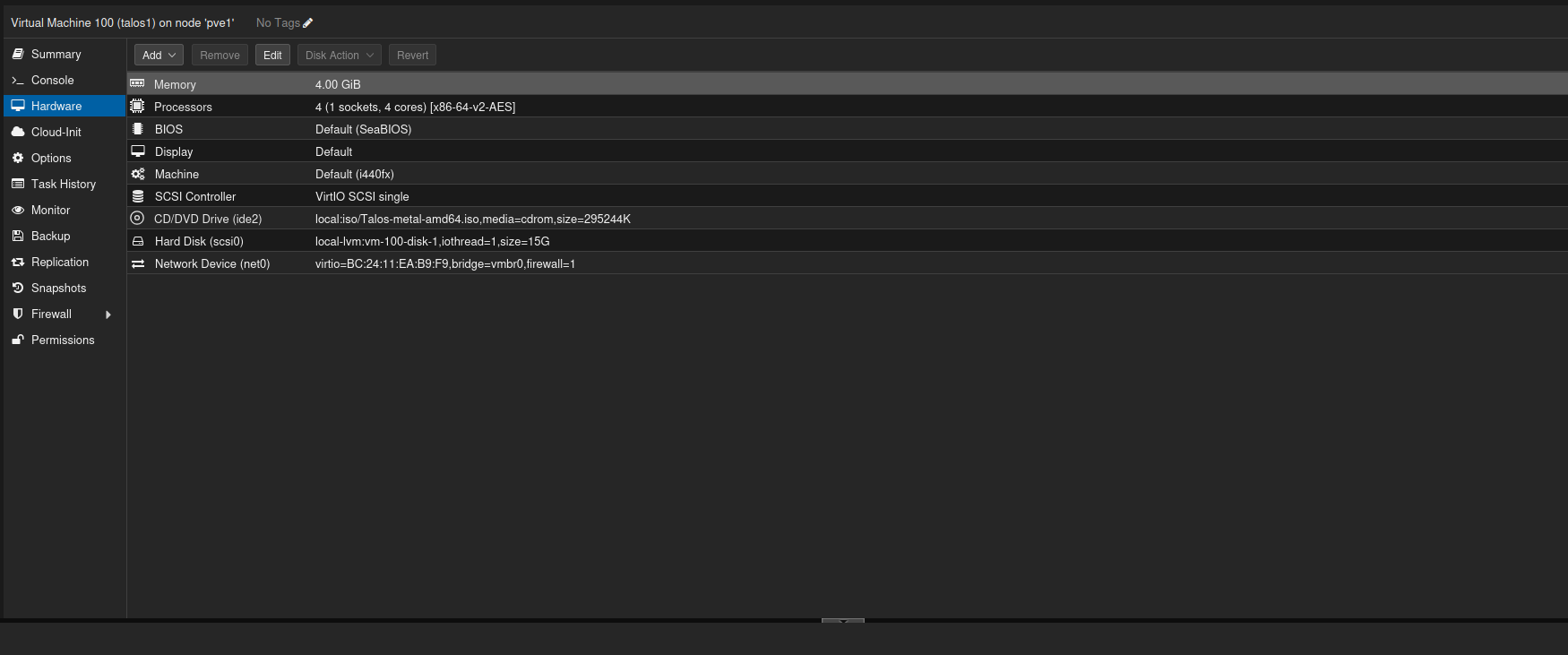
Task: Open the Console tab in sidebar
Action: [x=52, y=81]
